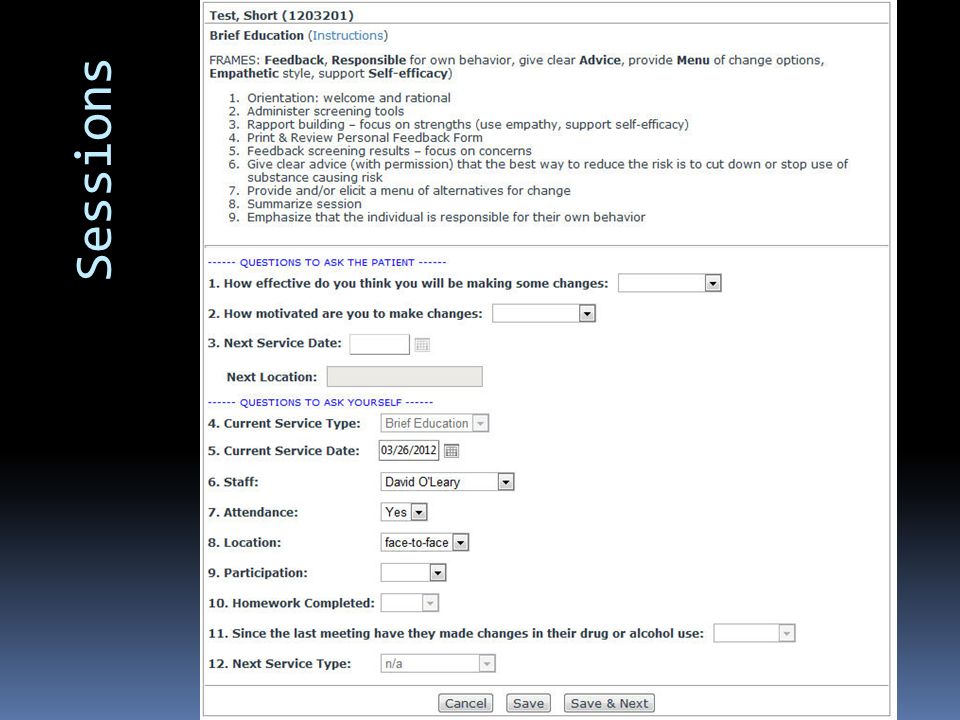The image size is (960, 720).
Task: Click step '2. Administer screening tools'
Action: coord(317,111)
